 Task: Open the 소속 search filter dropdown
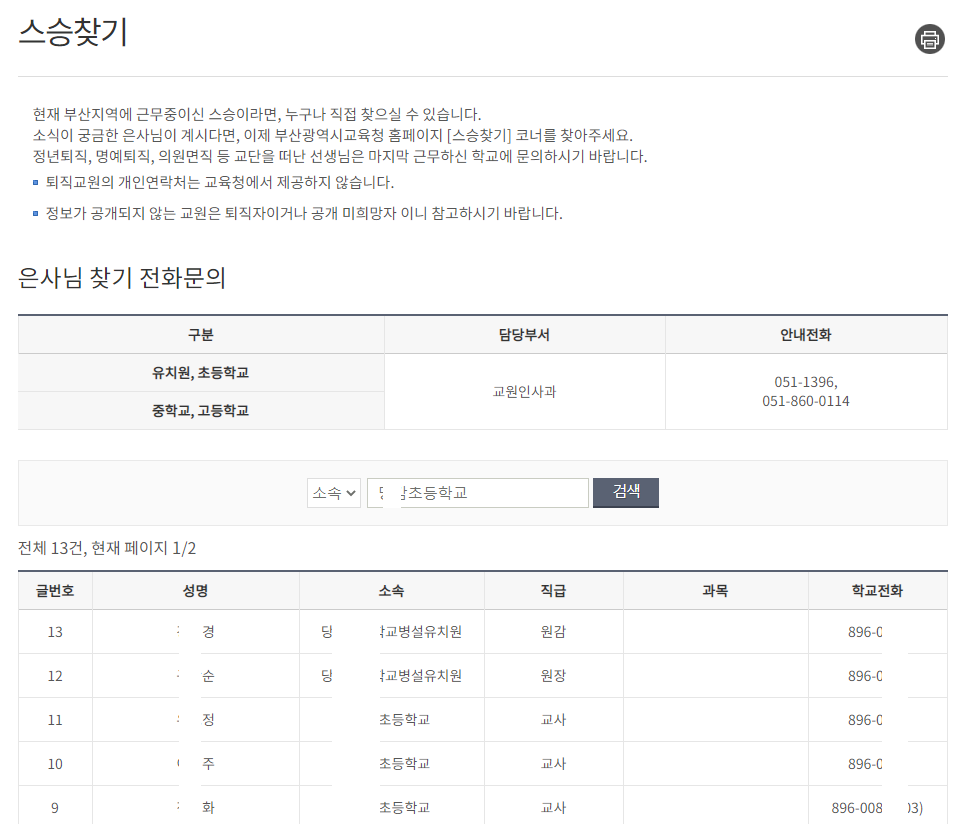click(x=333, y=492)
